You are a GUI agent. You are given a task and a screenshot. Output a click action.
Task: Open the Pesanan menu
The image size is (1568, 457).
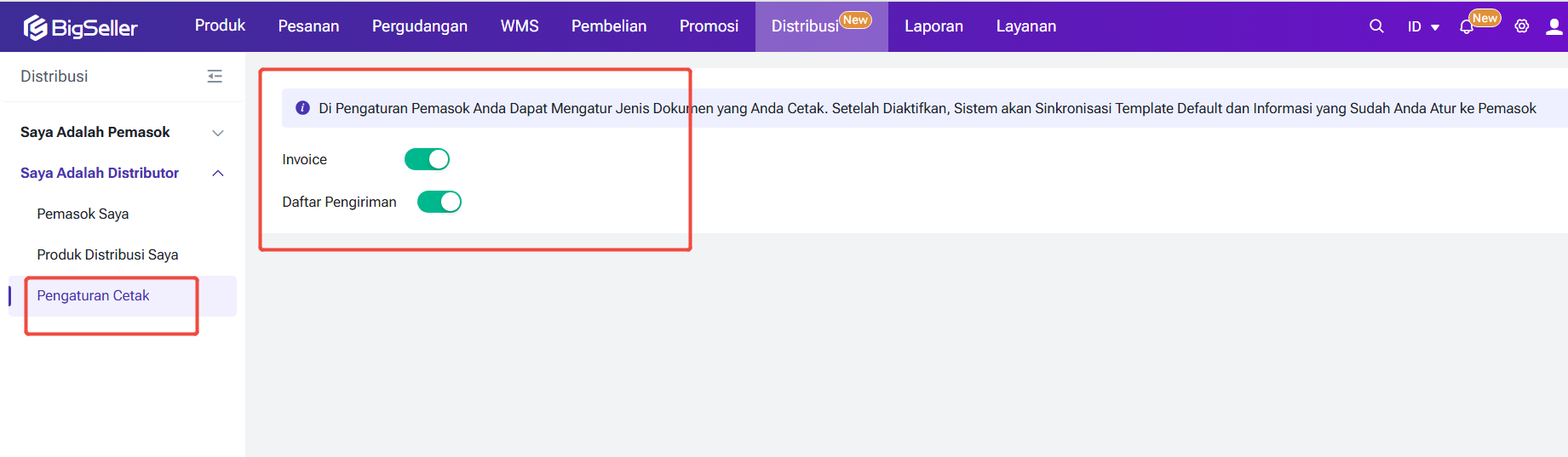[308, 26]
